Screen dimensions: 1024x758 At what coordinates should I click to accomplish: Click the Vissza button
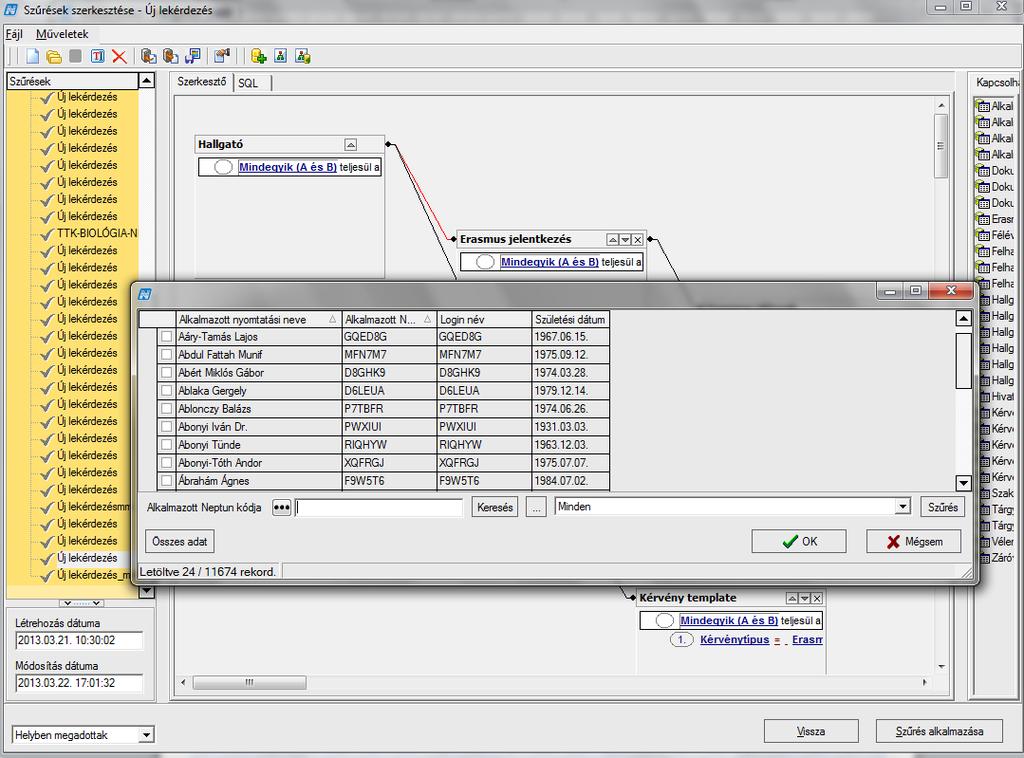pyautogui.click(x=811, y=731)
